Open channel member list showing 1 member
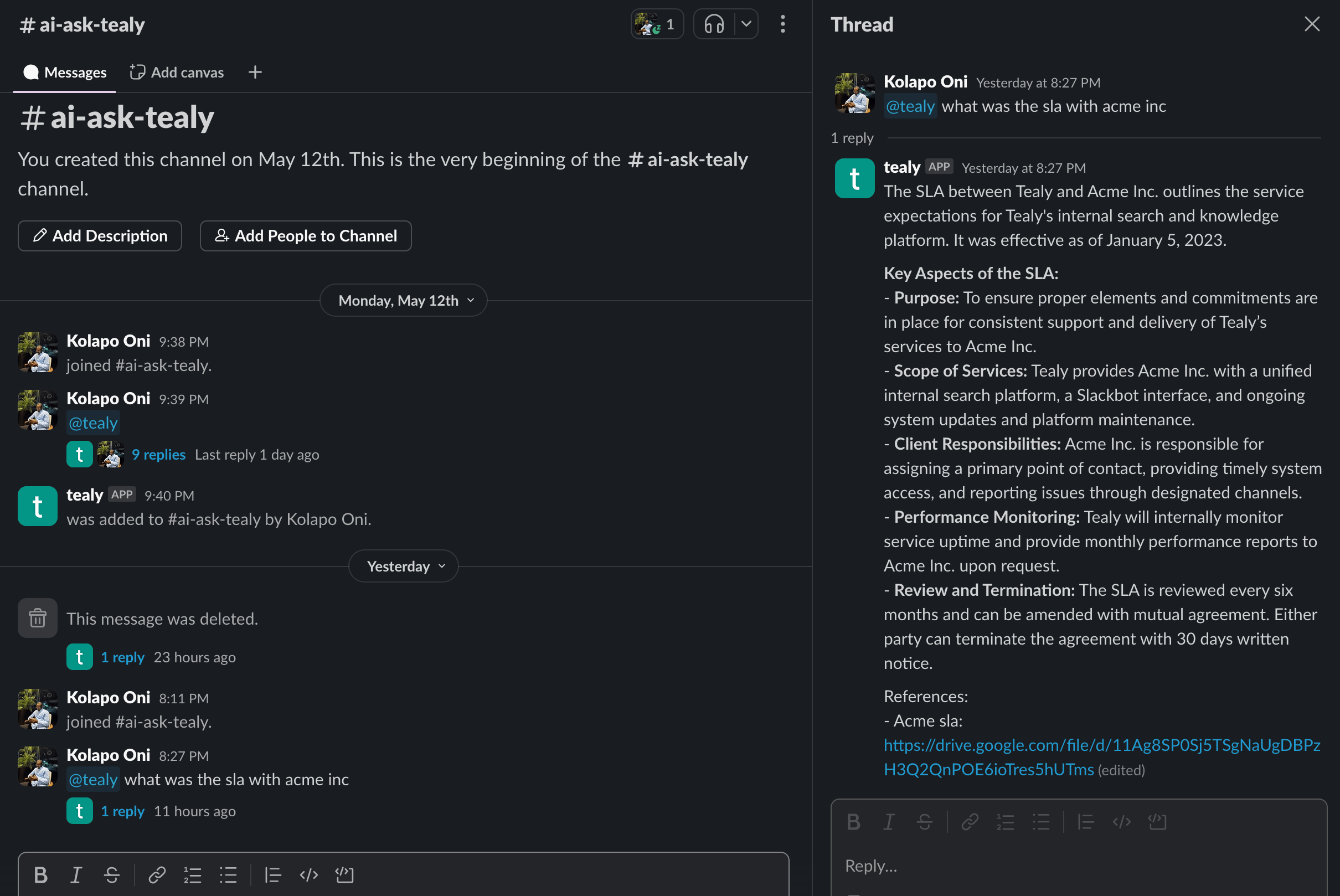The width and height of the screenshot is (1340, 896). pos(657,24)
